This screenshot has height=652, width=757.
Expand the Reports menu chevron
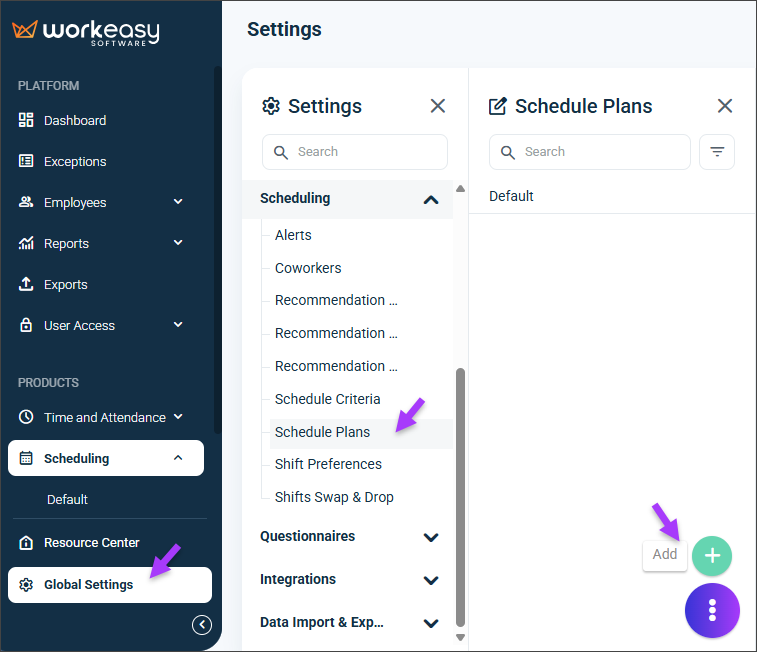pos(178,243)
